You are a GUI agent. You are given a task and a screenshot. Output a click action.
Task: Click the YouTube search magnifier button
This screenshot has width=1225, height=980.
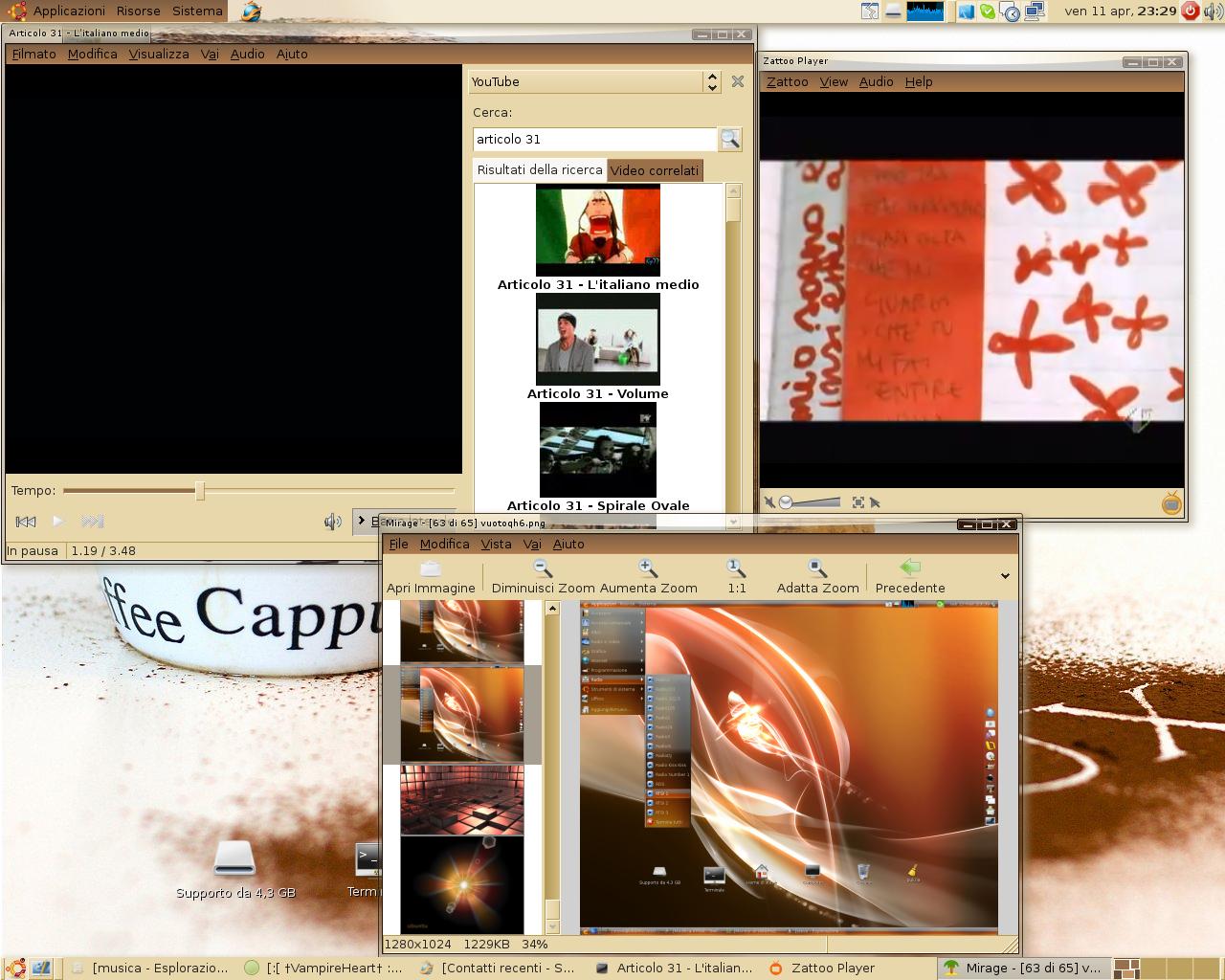(730, 140)
